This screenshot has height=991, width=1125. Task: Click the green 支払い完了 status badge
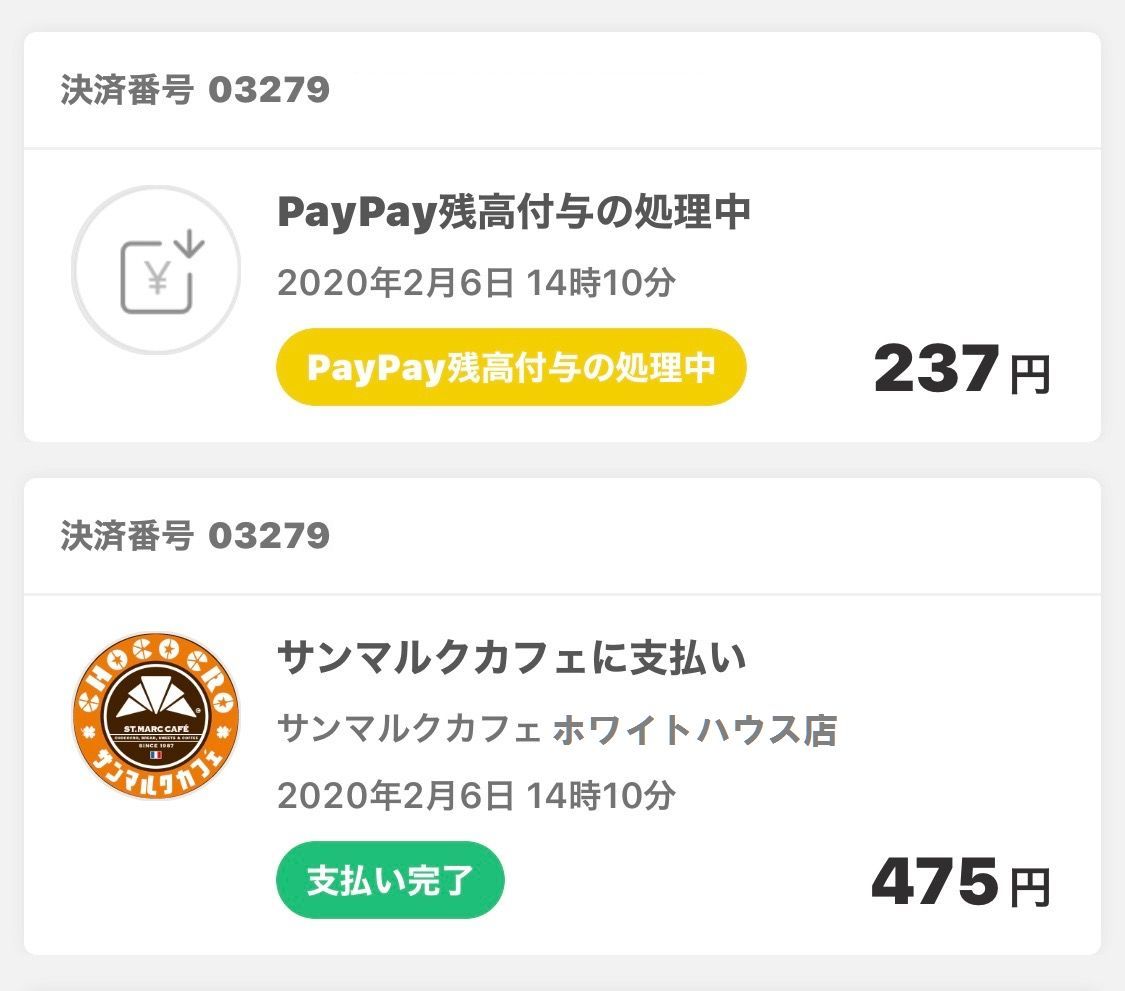tap(390, 880)
